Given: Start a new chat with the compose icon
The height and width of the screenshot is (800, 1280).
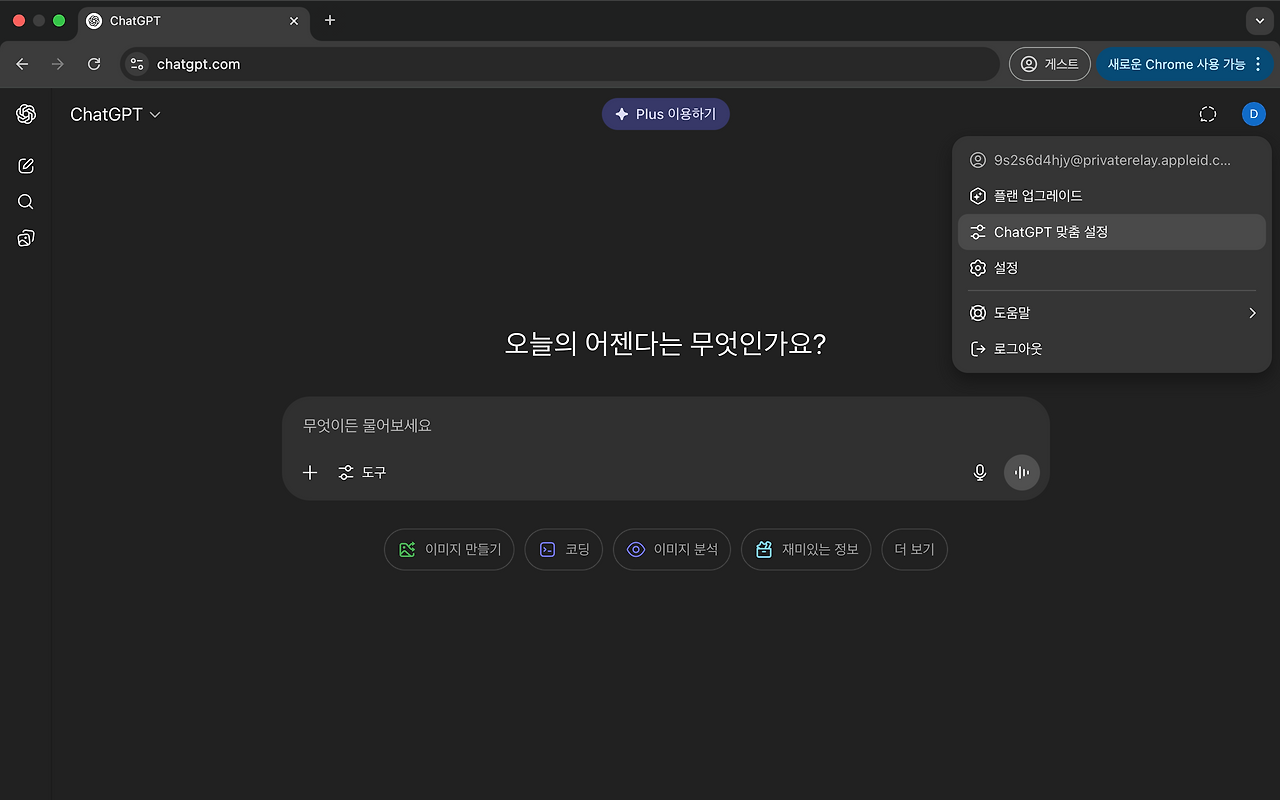Looking at the screenshot, I should tap(26, 166).
